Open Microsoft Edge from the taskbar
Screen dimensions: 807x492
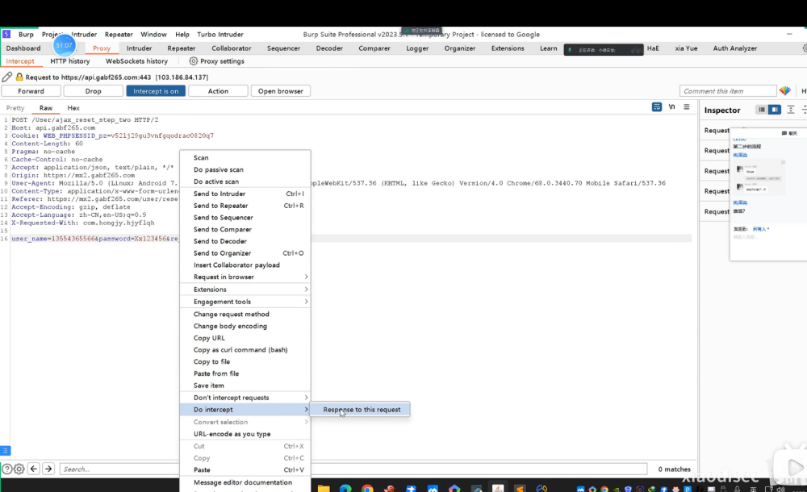[x=345, y=488]
